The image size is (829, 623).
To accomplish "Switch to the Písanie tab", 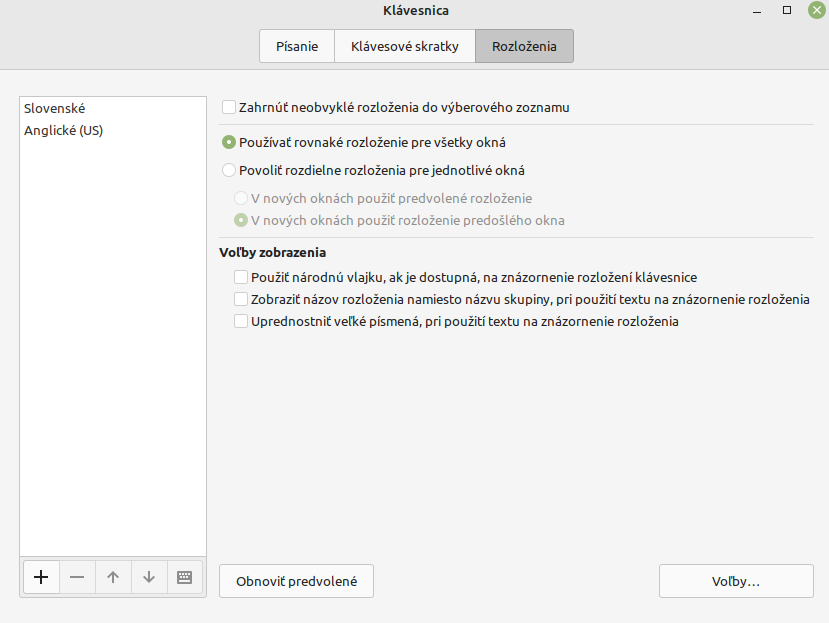I will tap(298, 46).
